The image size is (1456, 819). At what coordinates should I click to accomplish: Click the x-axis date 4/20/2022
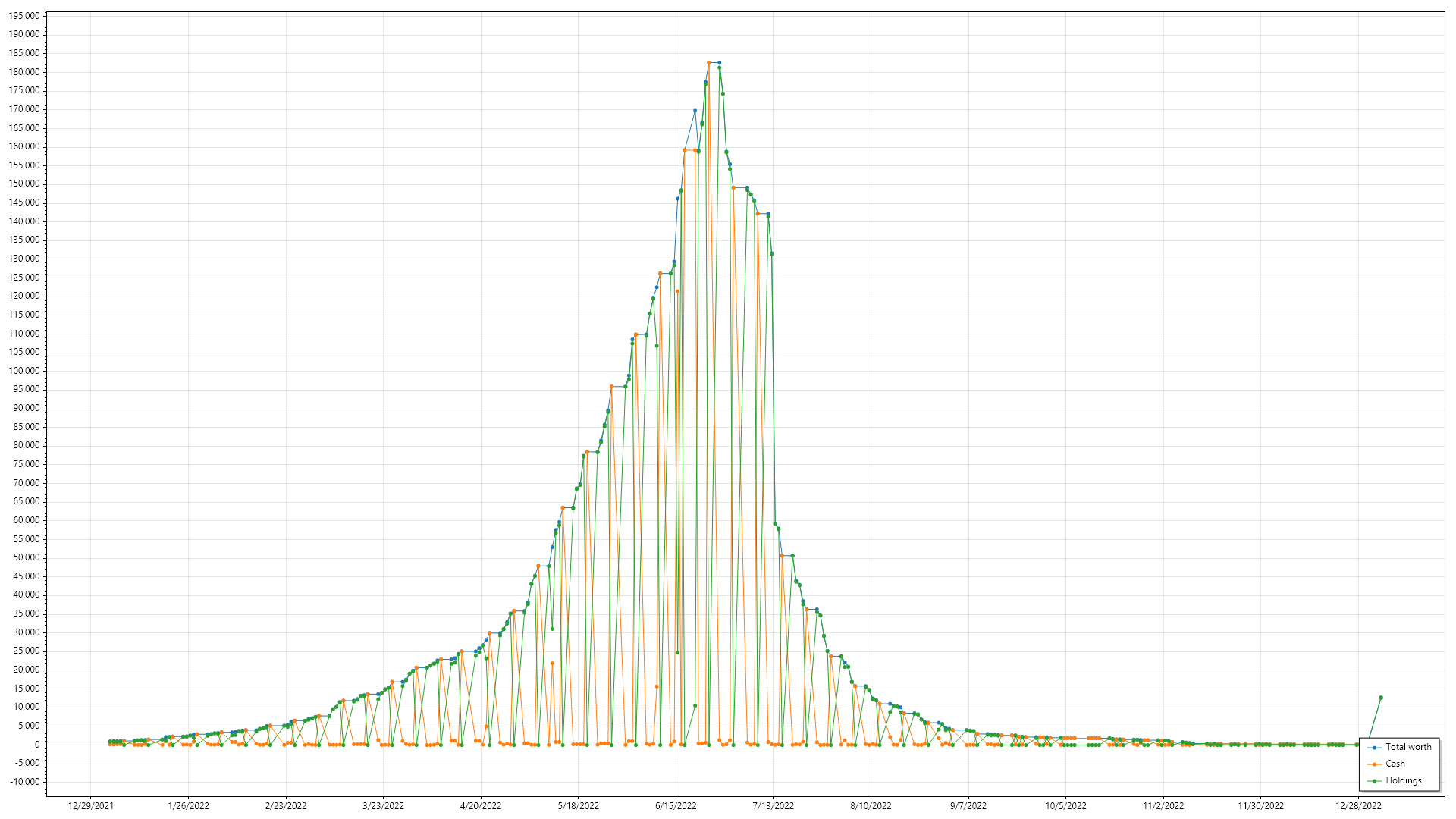[x=481, y=806]
